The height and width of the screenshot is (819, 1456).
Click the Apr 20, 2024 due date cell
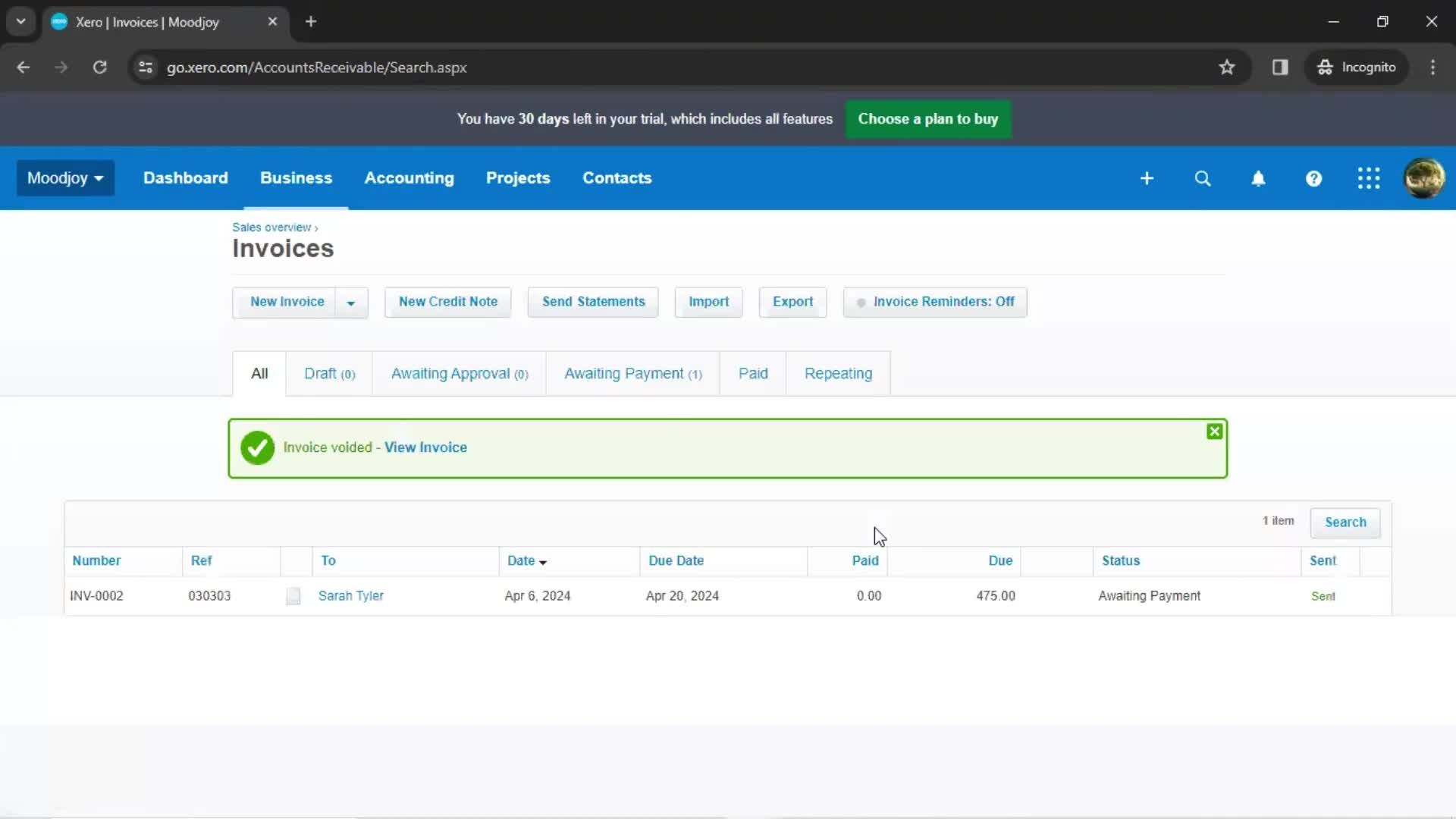(x=682, y=596)
